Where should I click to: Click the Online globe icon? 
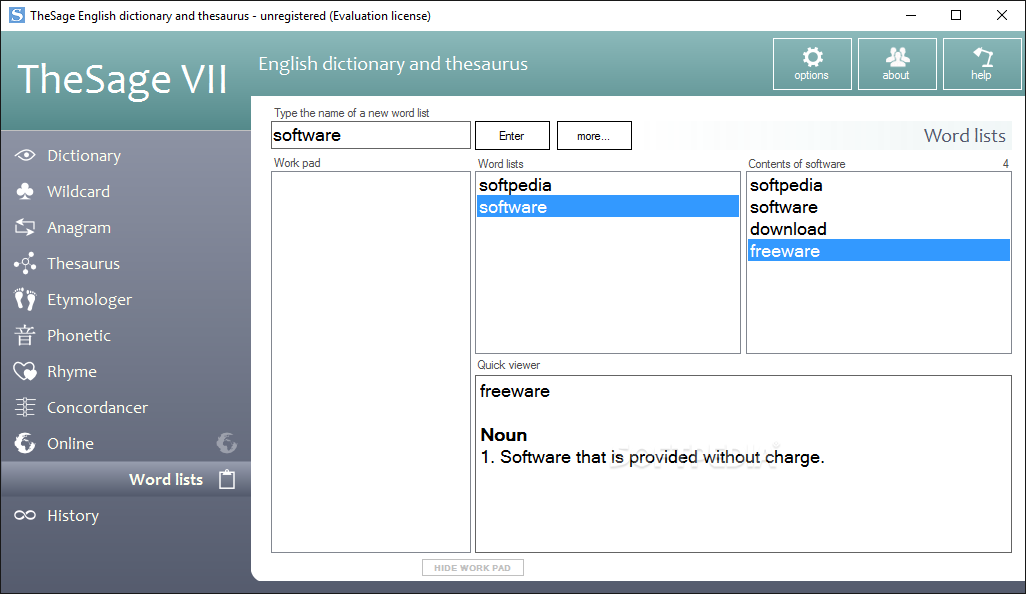[x=25, y=444]
